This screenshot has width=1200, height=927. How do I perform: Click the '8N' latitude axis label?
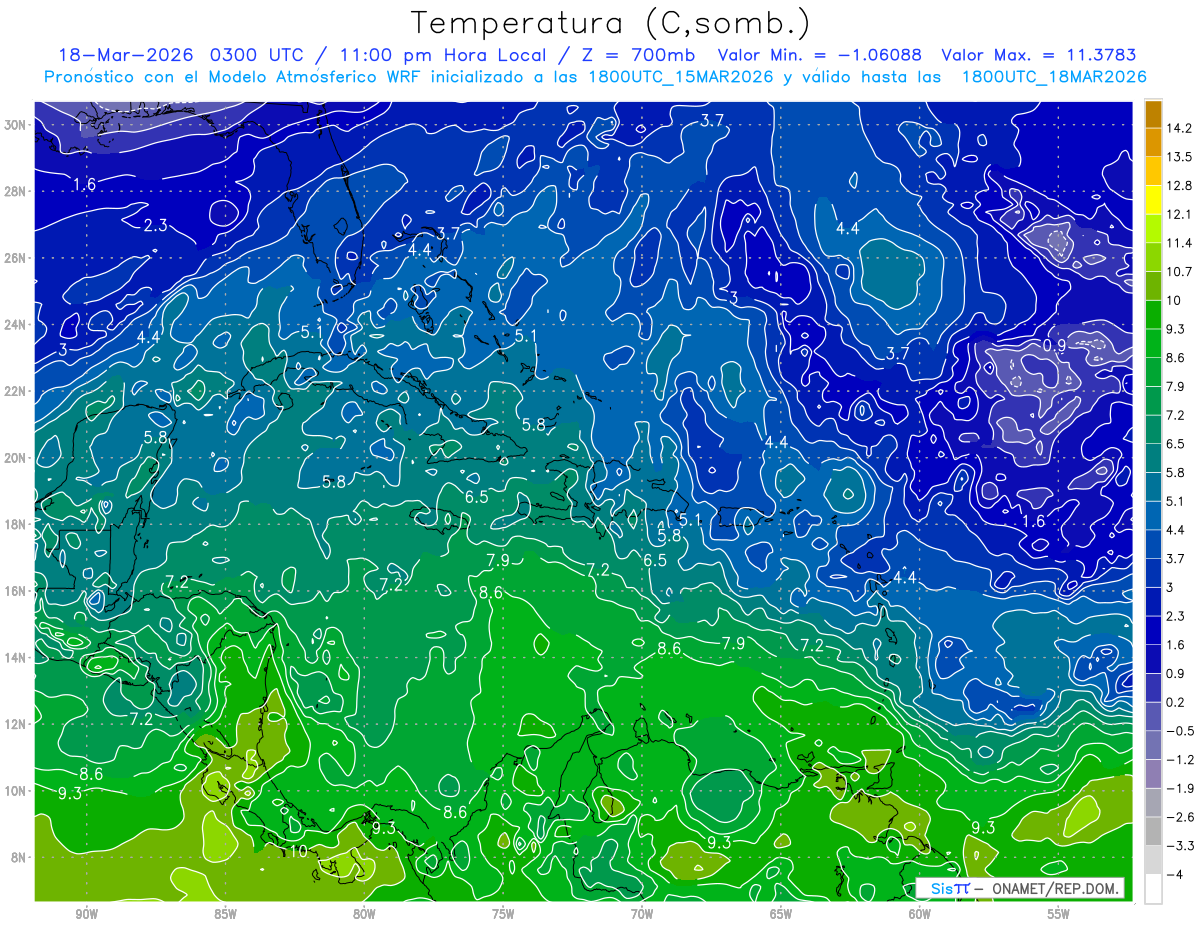20,857
